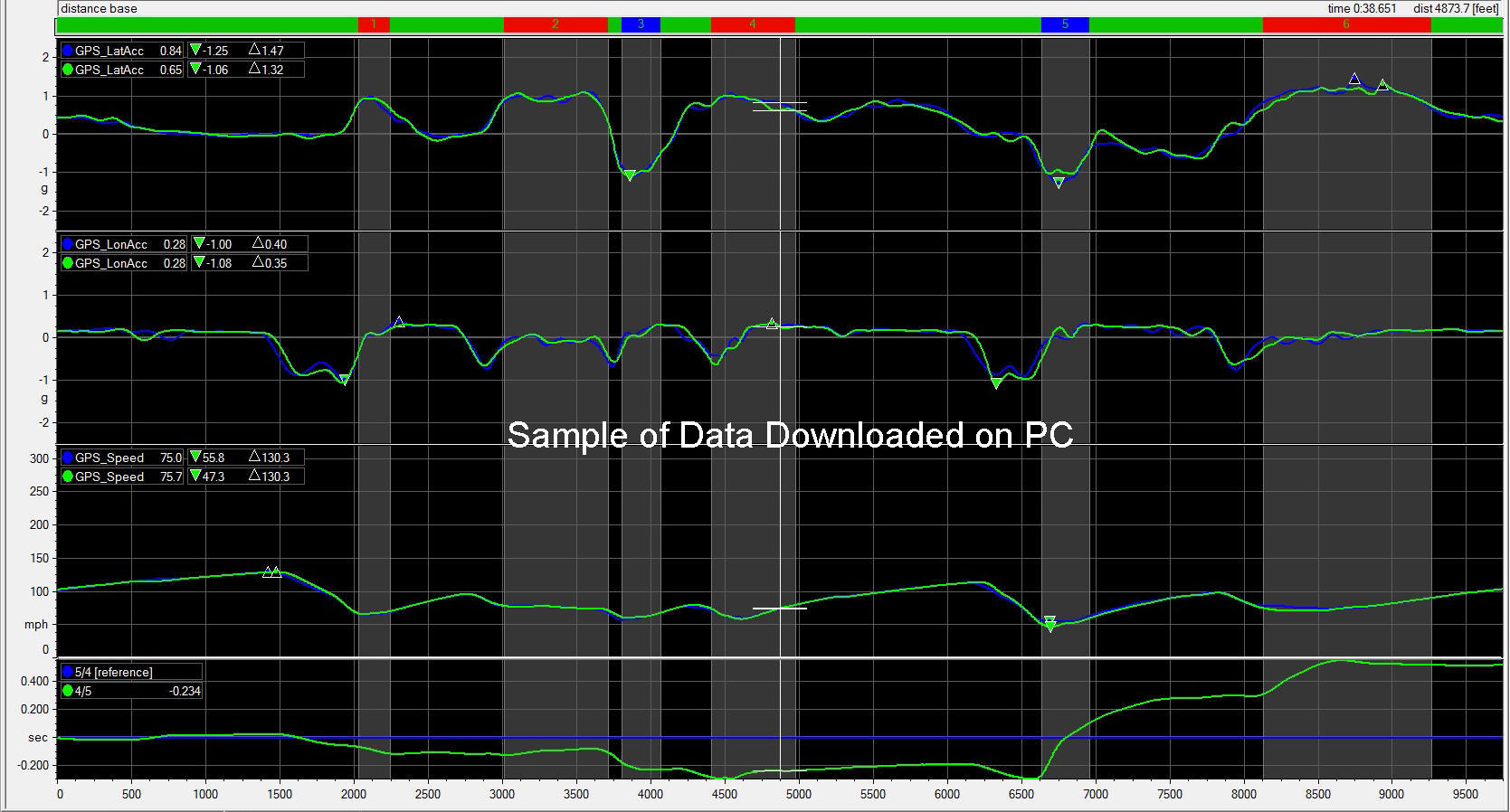Click the green min triangle beside -1.06

click(x=195, y=69)
